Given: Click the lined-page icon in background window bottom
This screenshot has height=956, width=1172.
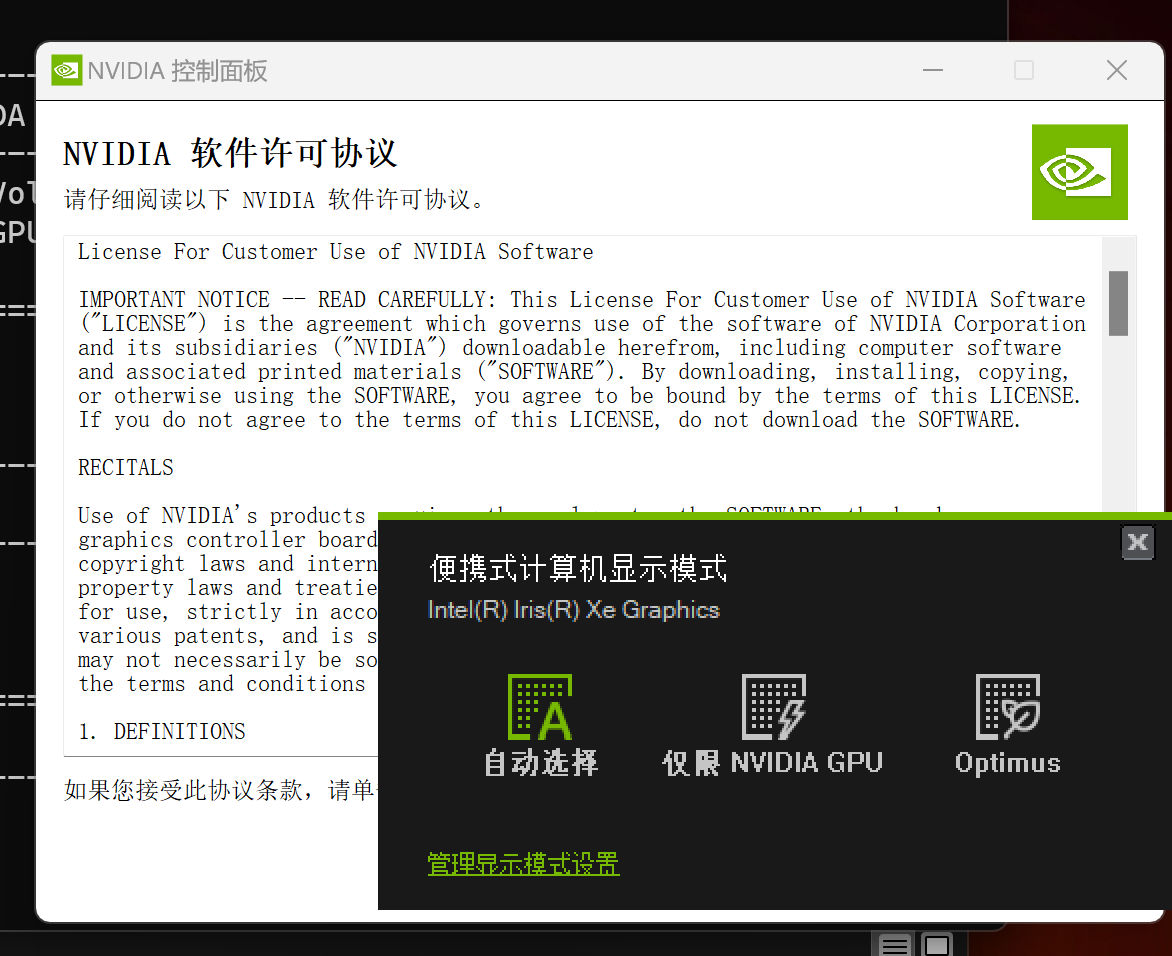Looking at the screenshot, I should 894,945.
